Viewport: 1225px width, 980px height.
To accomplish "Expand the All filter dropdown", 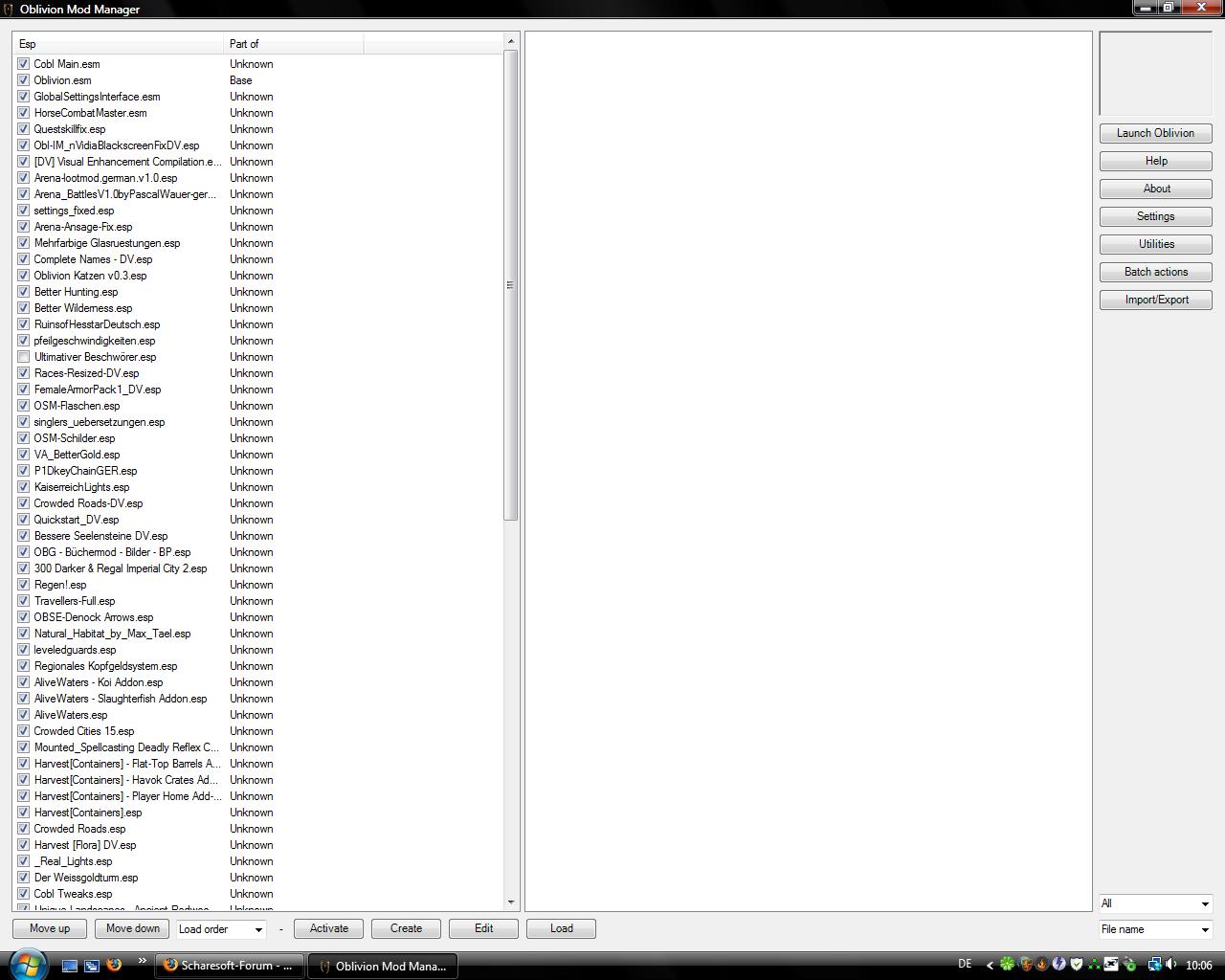I will click(1155, 903).
